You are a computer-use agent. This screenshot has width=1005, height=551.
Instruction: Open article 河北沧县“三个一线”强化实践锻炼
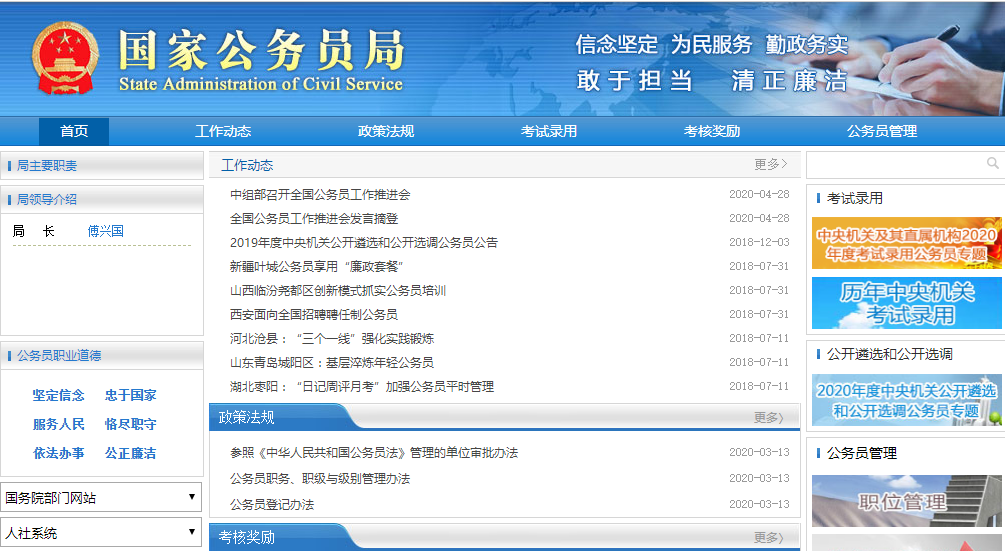[332, 339]
